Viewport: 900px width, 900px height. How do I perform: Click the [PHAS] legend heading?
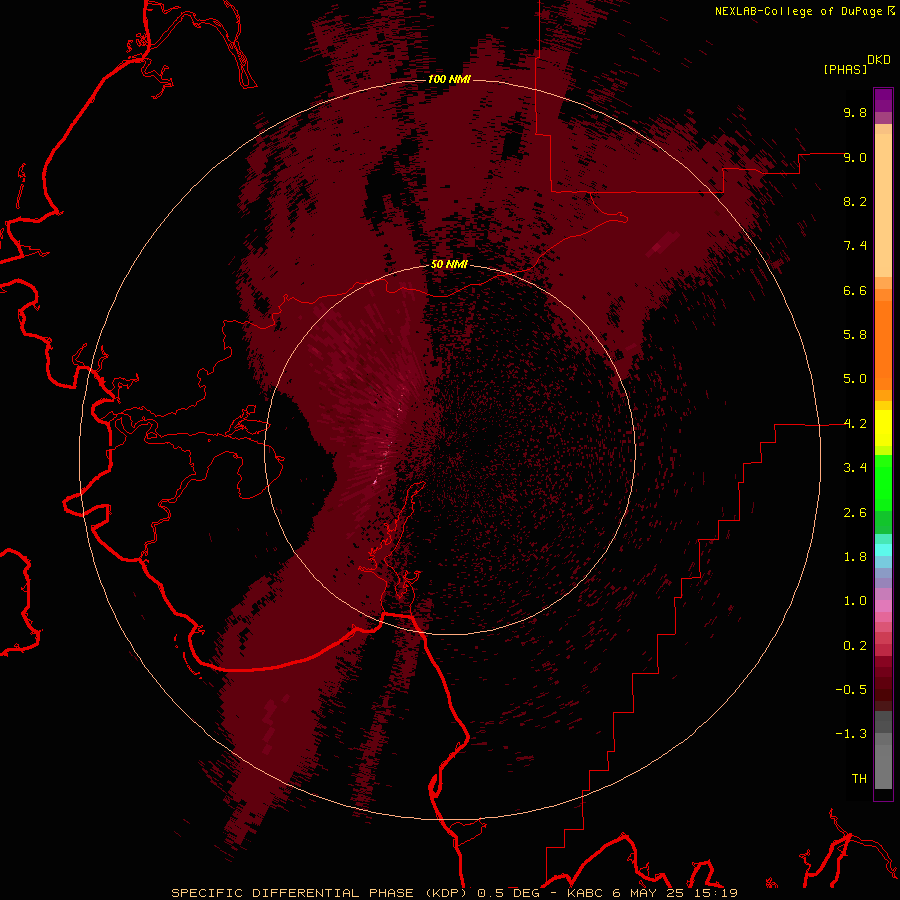click(845, 69)
